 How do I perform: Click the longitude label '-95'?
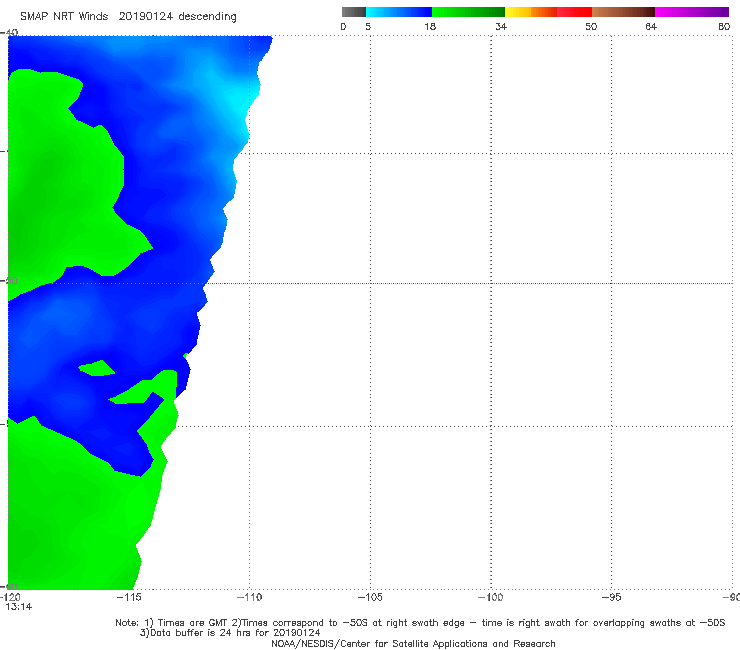(x=612, y=597)
